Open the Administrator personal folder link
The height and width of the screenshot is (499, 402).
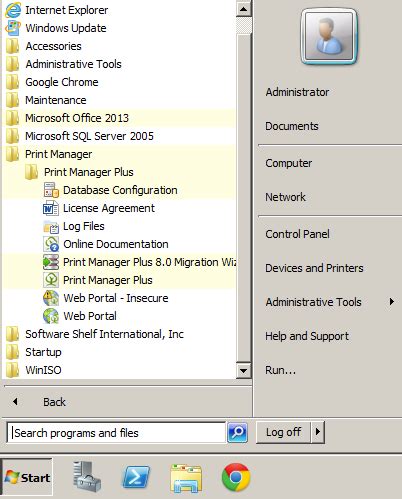pos(297,92)
